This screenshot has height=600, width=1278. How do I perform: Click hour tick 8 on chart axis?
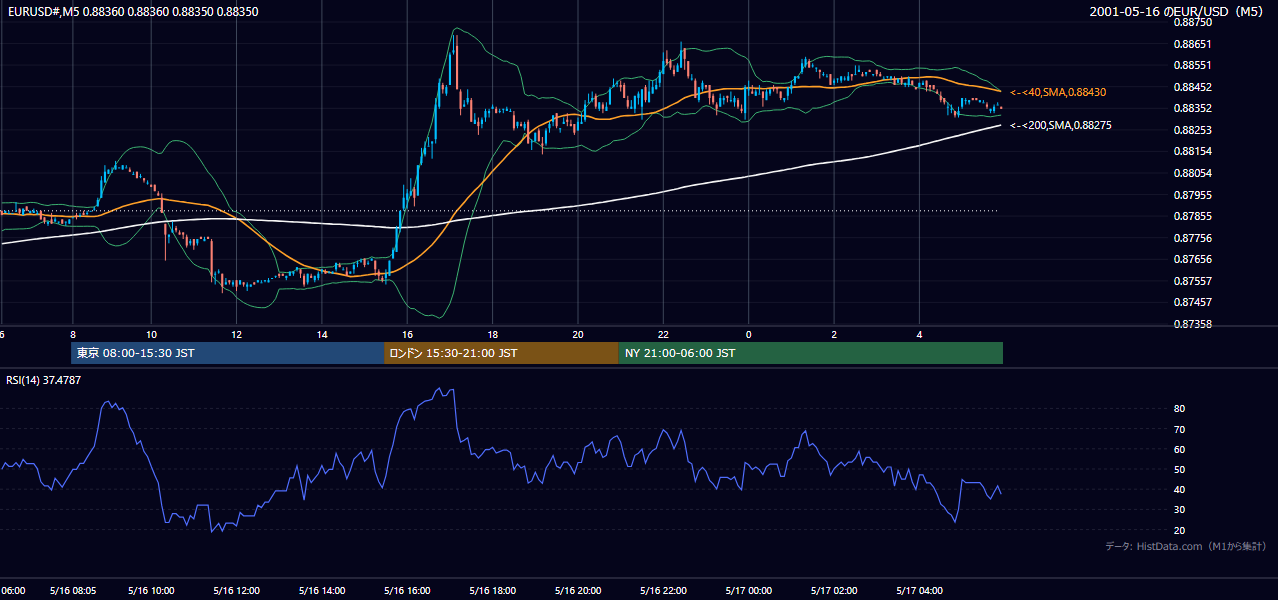coord(72,335)
